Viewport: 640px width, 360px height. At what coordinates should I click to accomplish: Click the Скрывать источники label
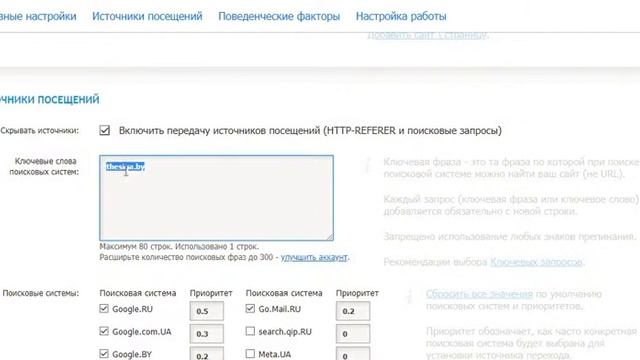pos(40,131)
